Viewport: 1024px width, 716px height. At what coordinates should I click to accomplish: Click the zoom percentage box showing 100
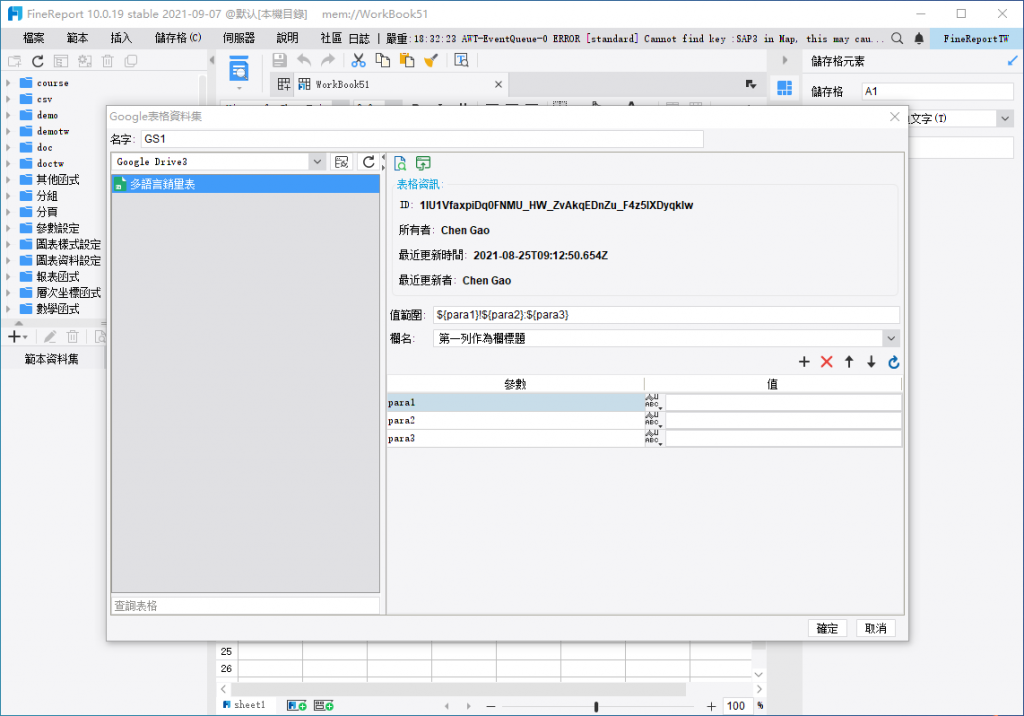coord(736,706)
